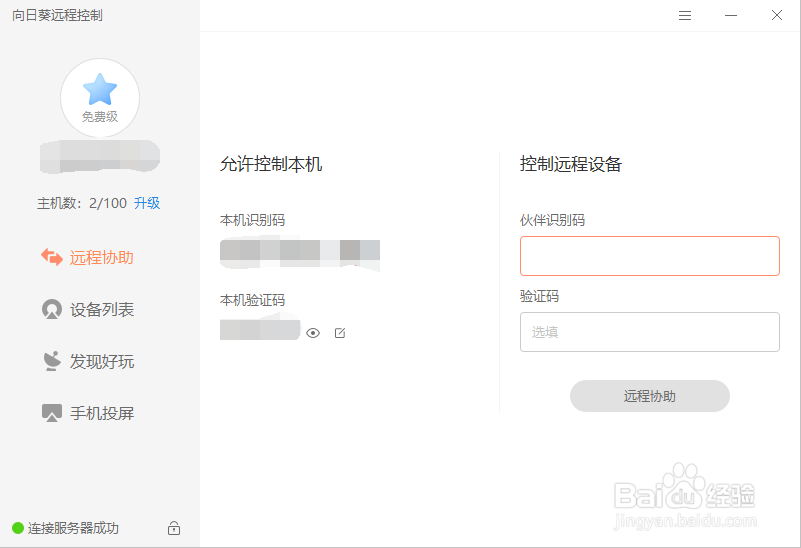Switch to 手机投屏 section

[87, 413]
